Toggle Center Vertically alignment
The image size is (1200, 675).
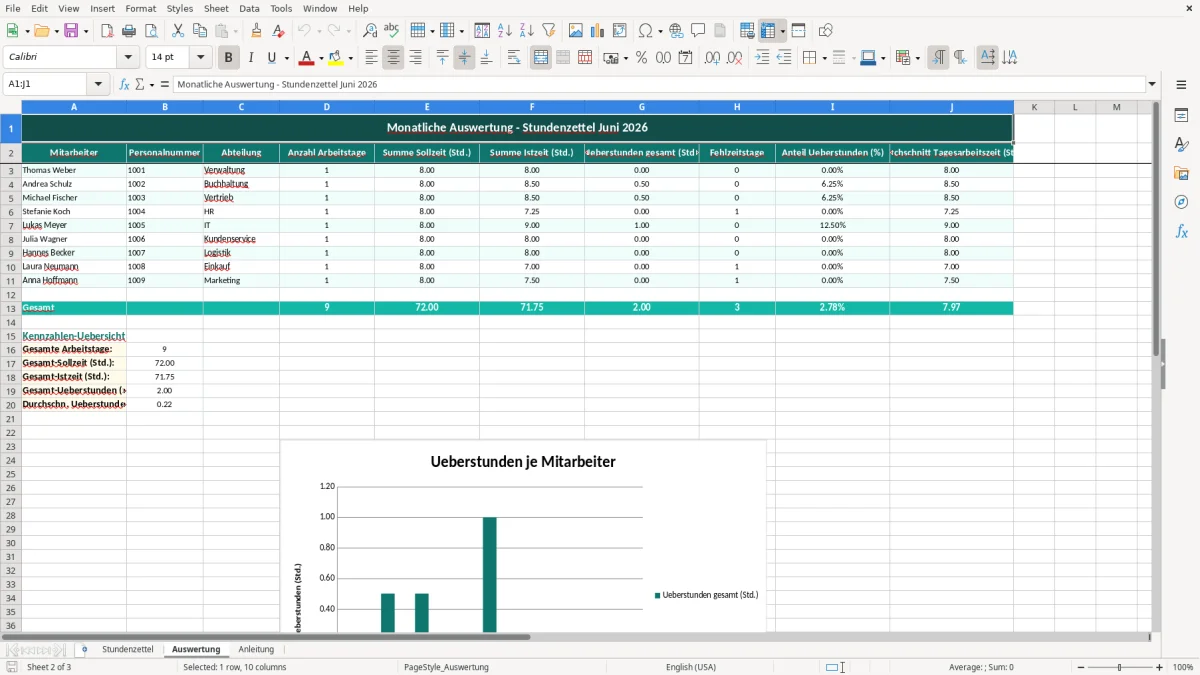[x=464, y=58]
